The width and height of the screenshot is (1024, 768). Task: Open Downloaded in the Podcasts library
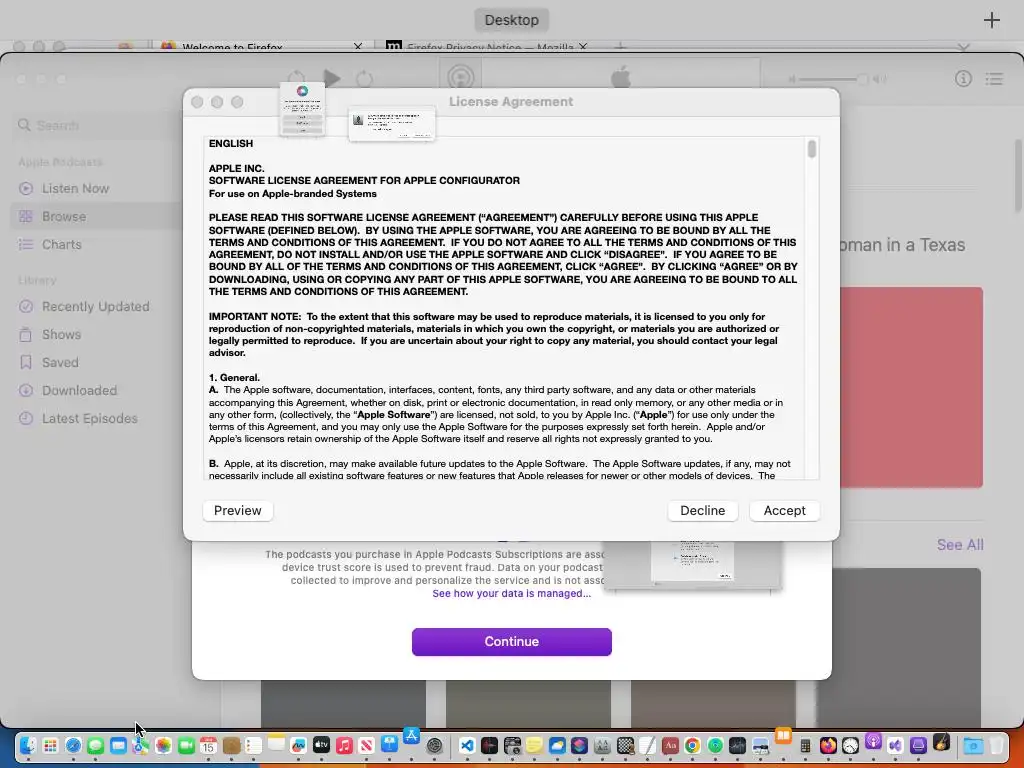click(79, 391)
